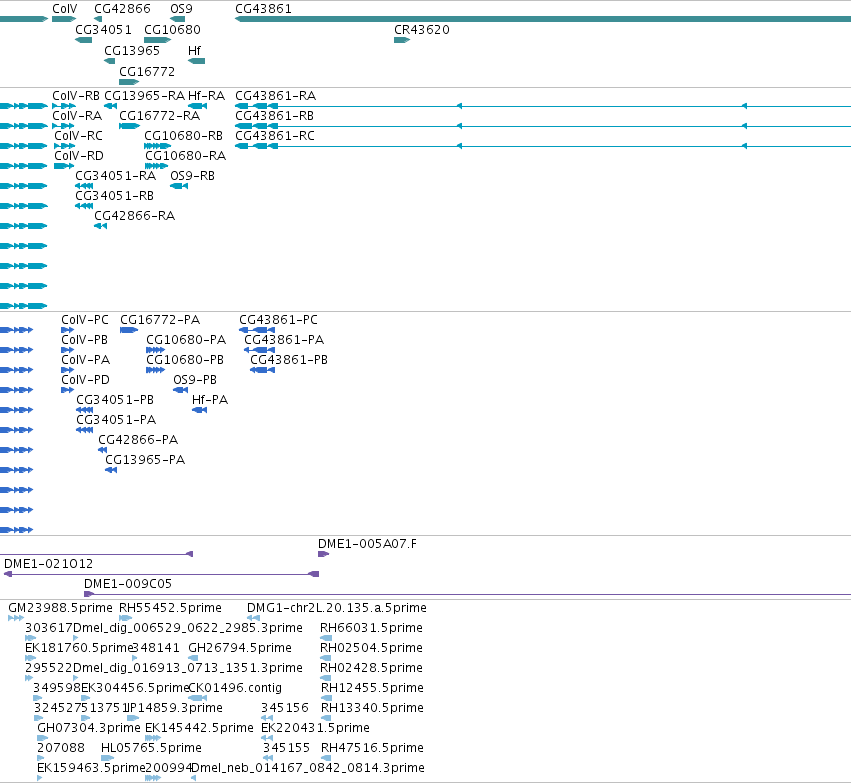The image size is (851, 783).
Task: Select the CG16772-RA transcript
Action: pyautogui.click(x=130, y=126)
